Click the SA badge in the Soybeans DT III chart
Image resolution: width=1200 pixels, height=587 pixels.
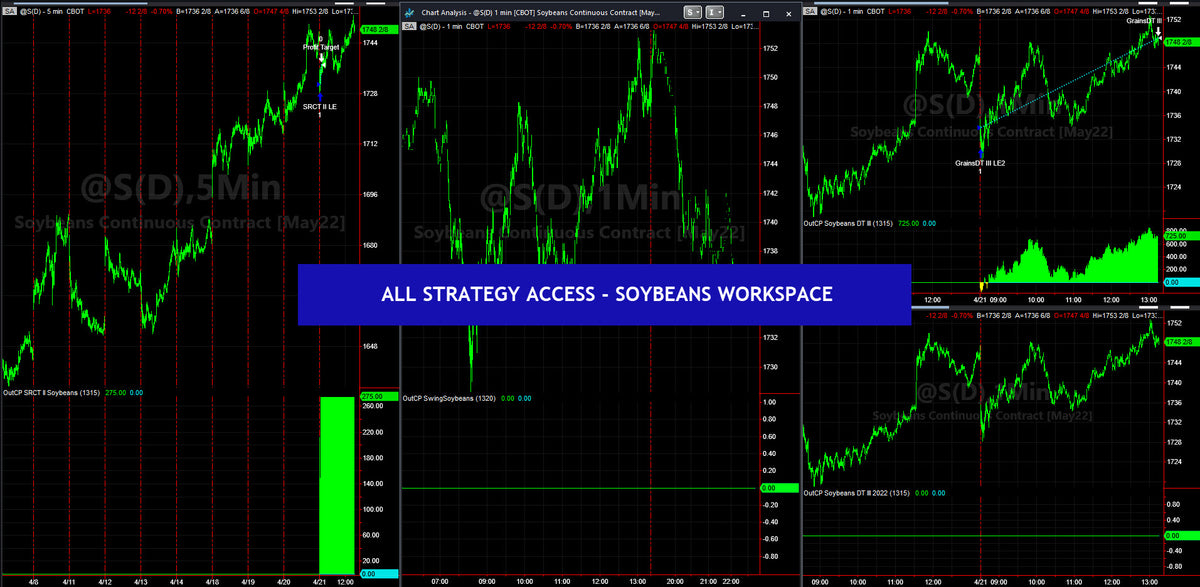click(811, 9)
